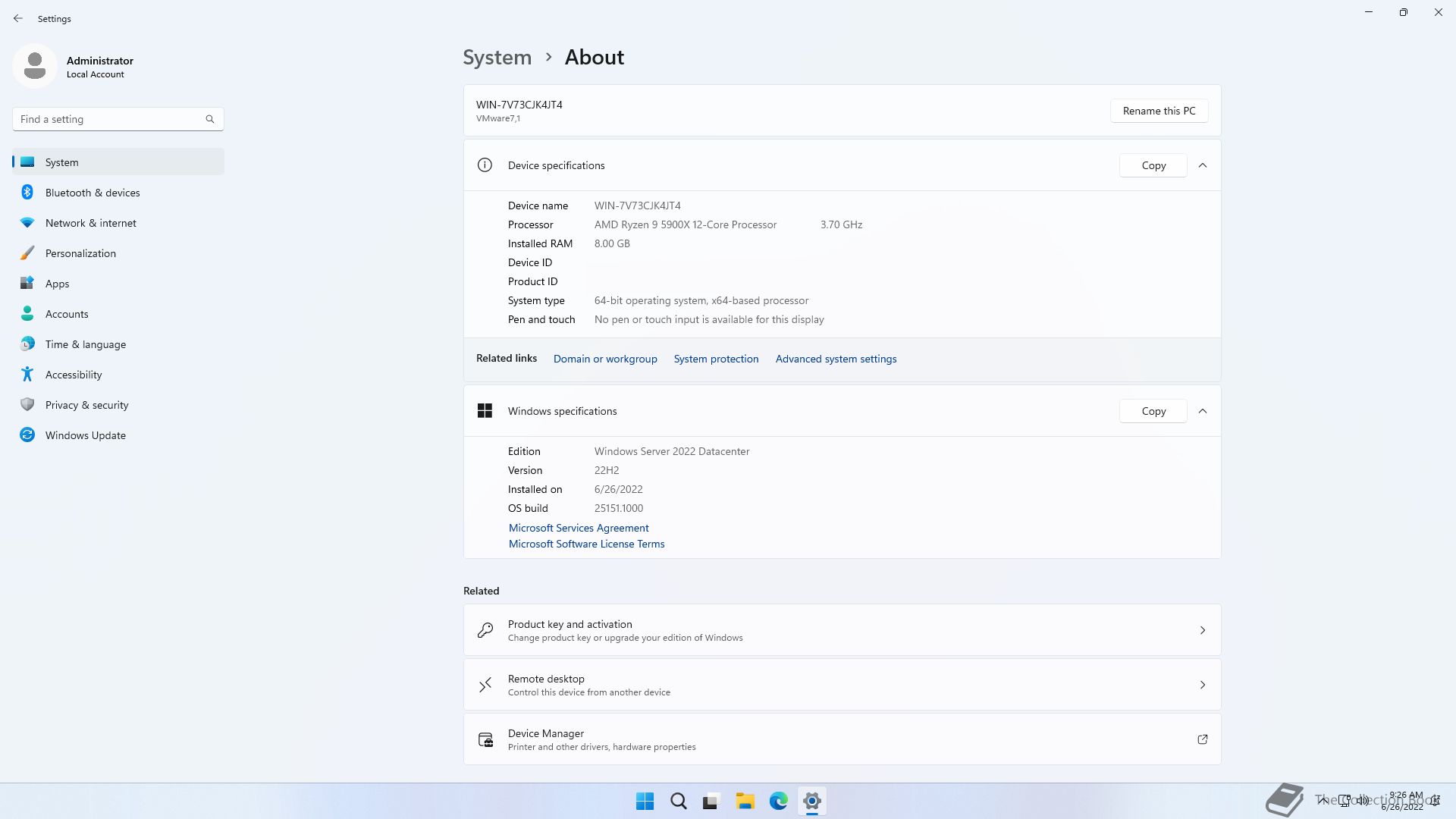Collapse the Windows specifications section

(1203, 411)
